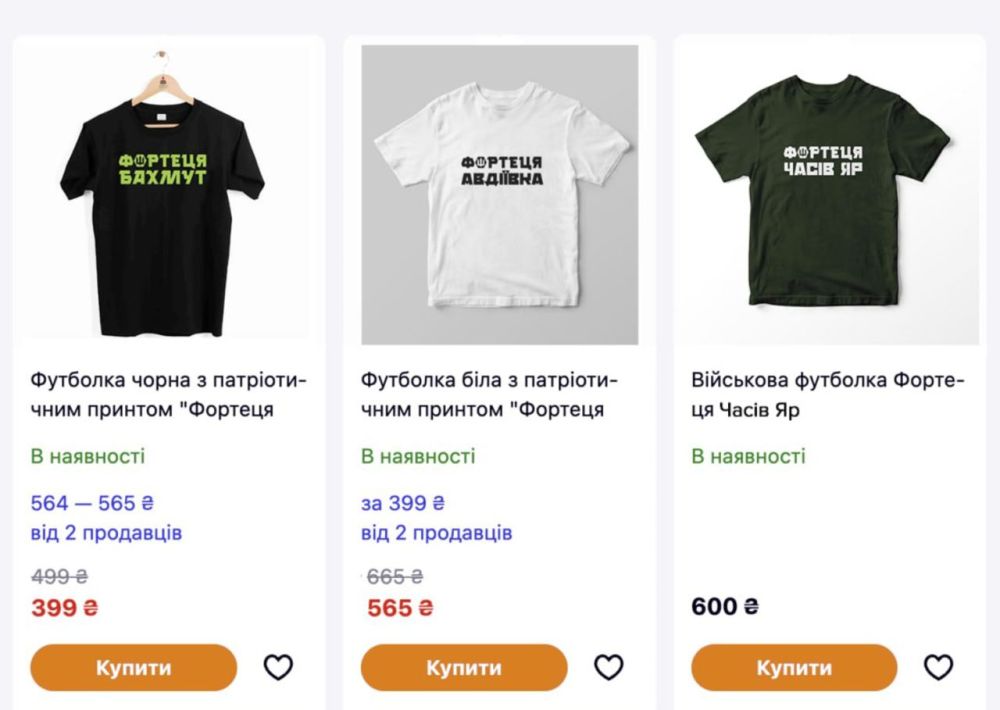The height and width of the screenshot is (710, 1000).
Task: Click від 2 продавців under the 564-565 ₴ price
Action: coord(102,534)
